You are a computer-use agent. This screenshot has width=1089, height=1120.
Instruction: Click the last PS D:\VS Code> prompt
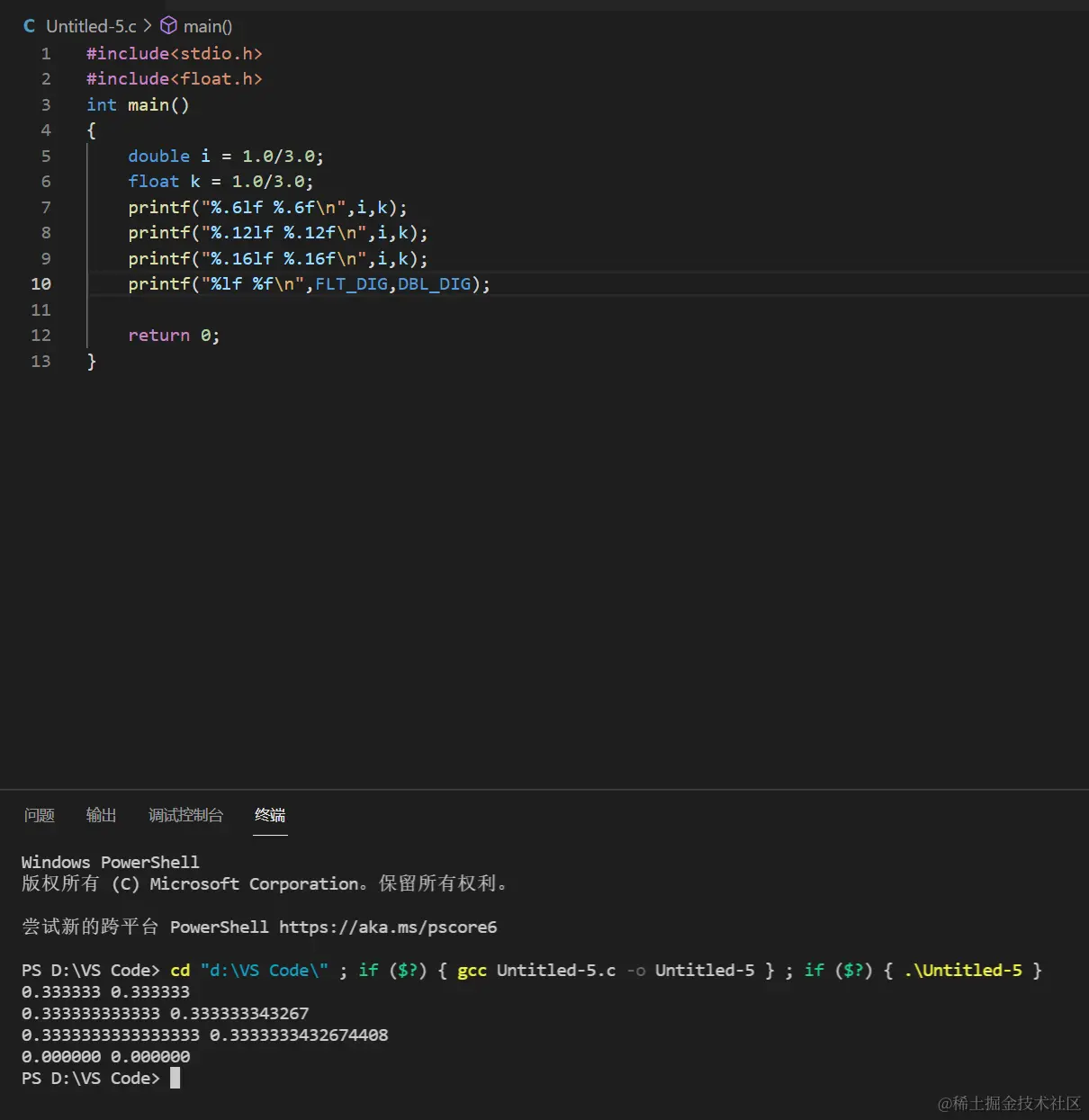tap(91, 1078)
